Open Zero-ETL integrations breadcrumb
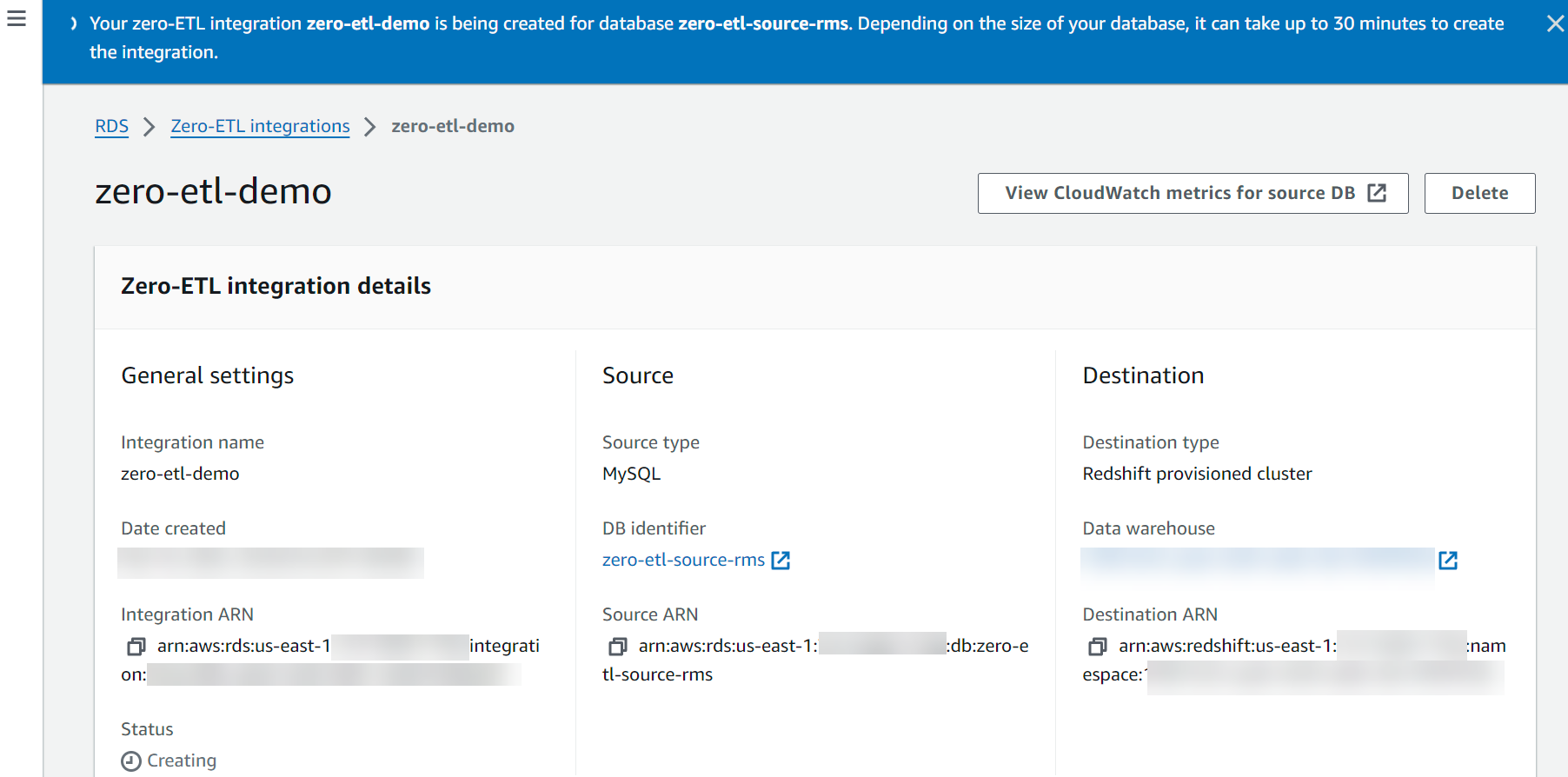 click(x=260, y=126)
